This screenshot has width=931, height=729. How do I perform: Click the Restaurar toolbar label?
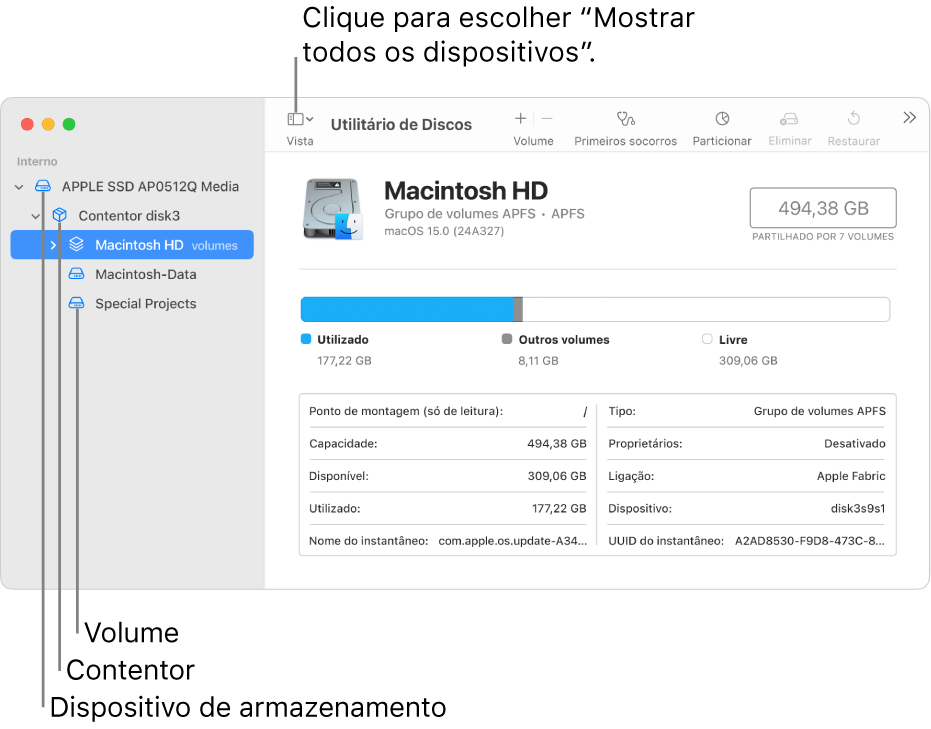pos(854,141)
